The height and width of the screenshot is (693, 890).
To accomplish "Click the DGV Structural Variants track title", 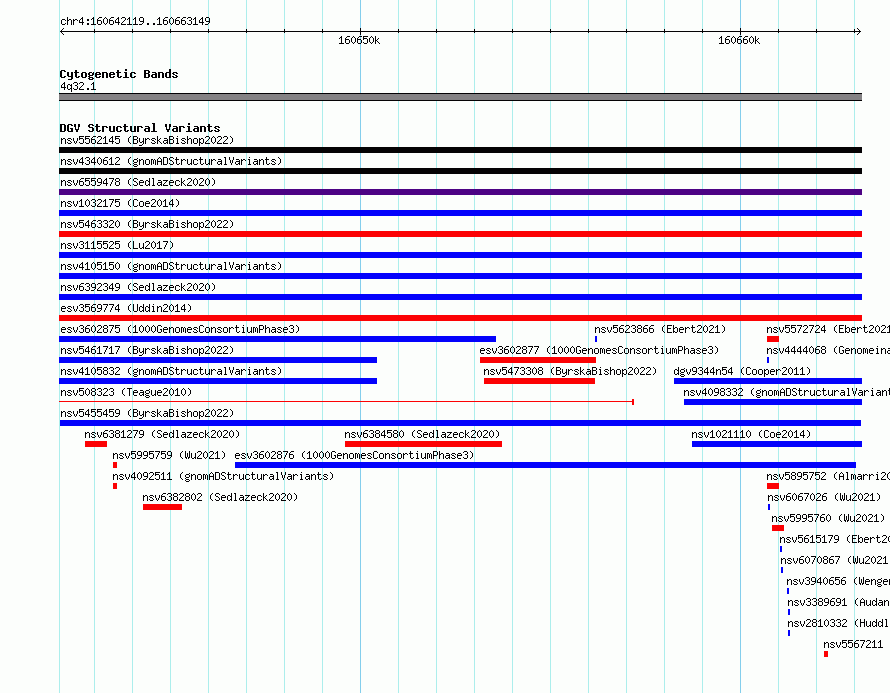I will (140, 128).
